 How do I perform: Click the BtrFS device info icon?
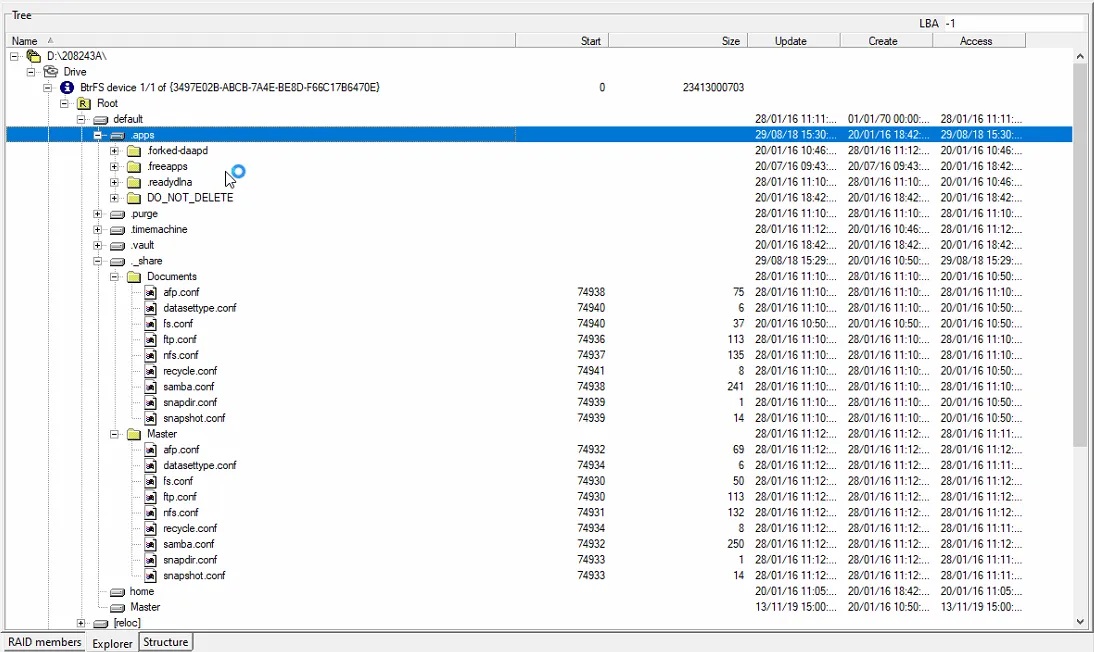click(x=67, y=88)
